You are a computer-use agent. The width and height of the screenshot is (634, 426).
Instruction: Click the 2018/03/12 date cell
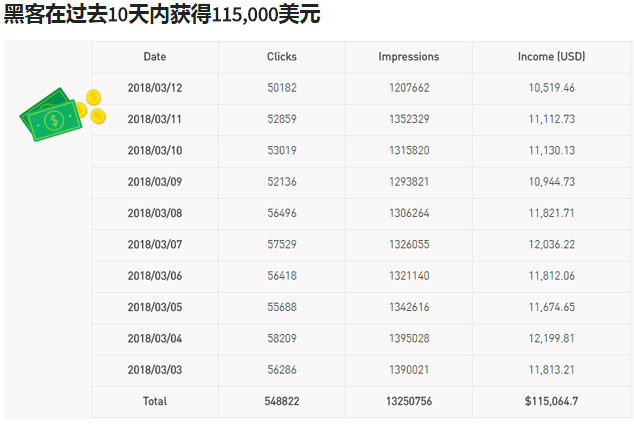(155, 88)
